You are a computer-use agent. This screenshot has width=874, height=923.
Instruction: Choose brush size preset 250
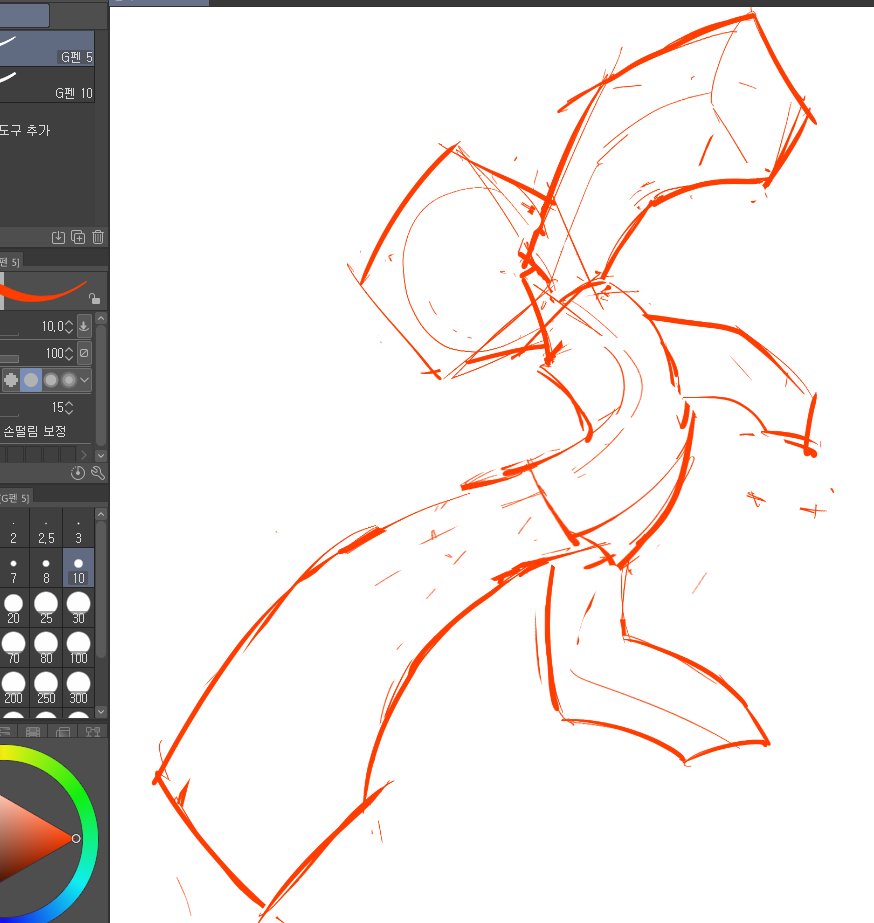point(46,688)
